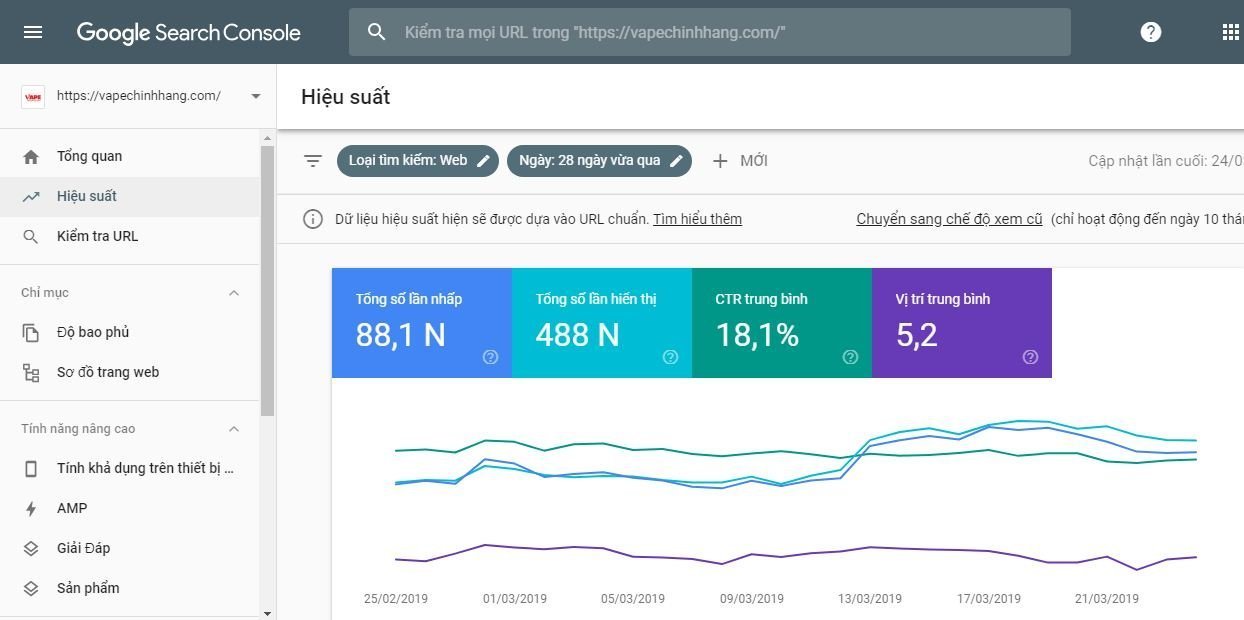Image resolution: width=1244 pixels, height=620 pixels.
Task: Toggle the CTR trung bình metric card
Action: 782,323
